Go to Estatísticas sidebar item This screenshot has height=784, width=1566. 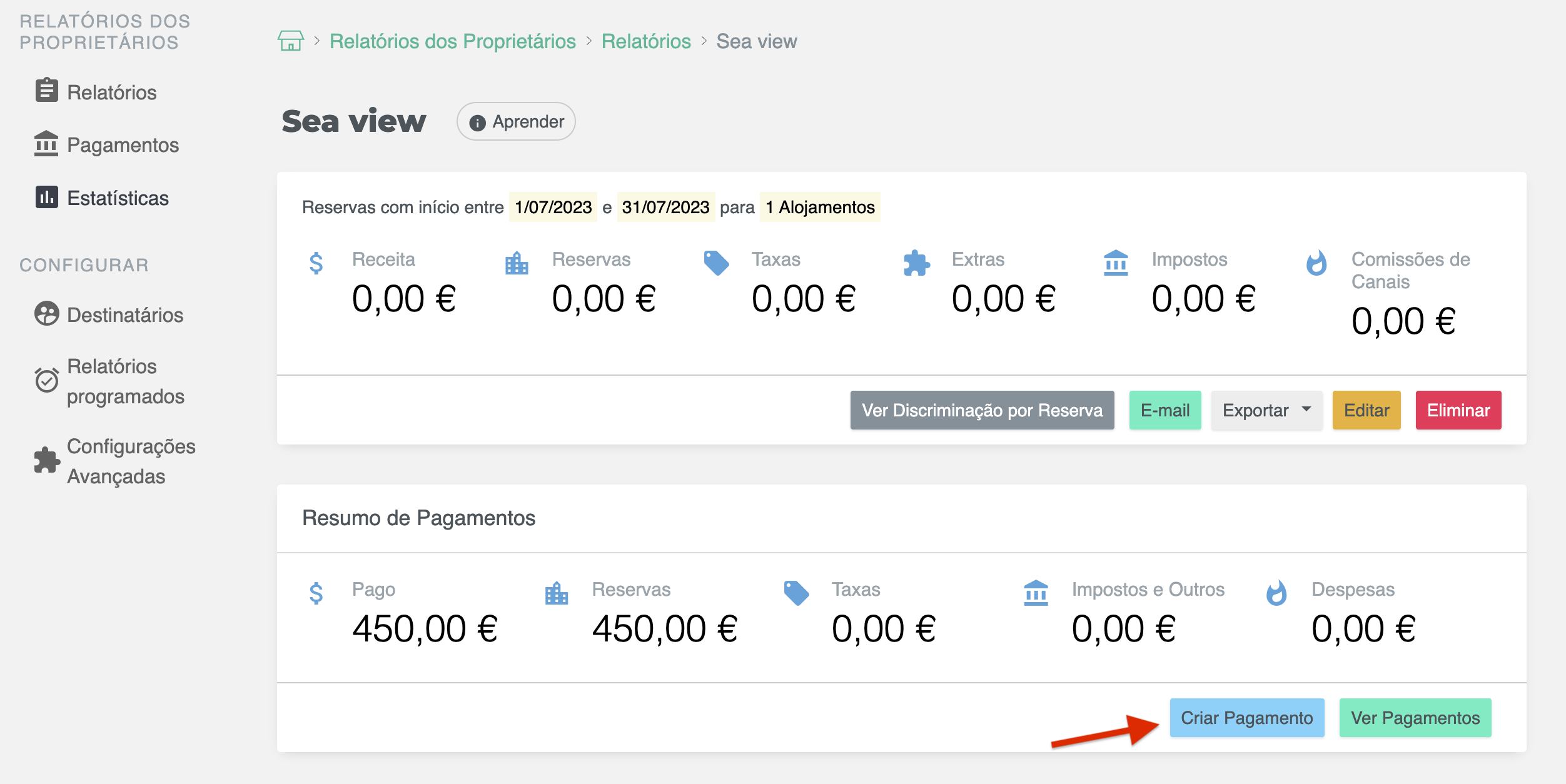pos(118,198)
